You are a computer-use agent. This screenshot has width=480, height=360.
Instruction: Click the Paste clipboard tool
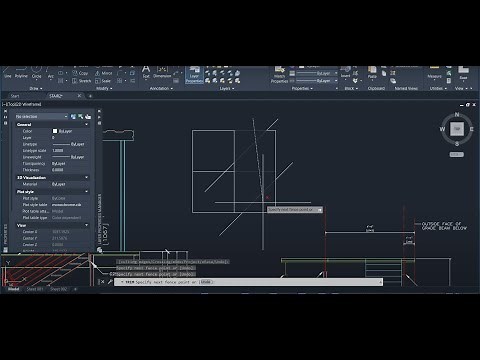(372, 73)
